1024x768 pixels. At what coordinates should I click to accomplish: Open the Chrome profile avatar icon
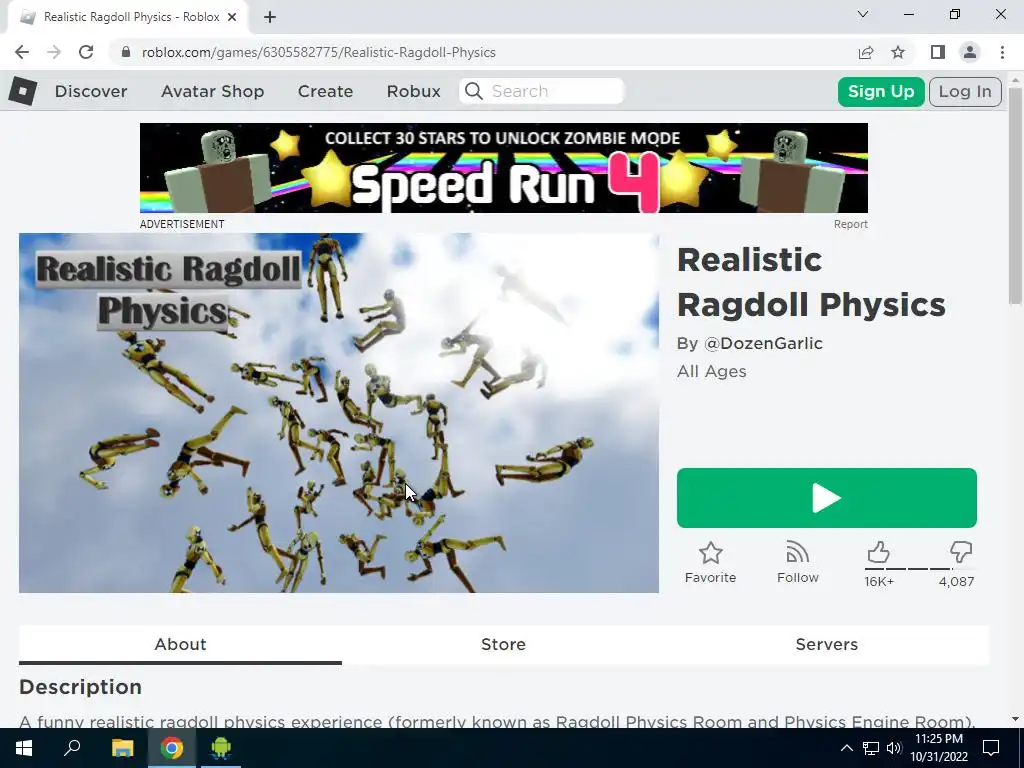tap(970, 52)
